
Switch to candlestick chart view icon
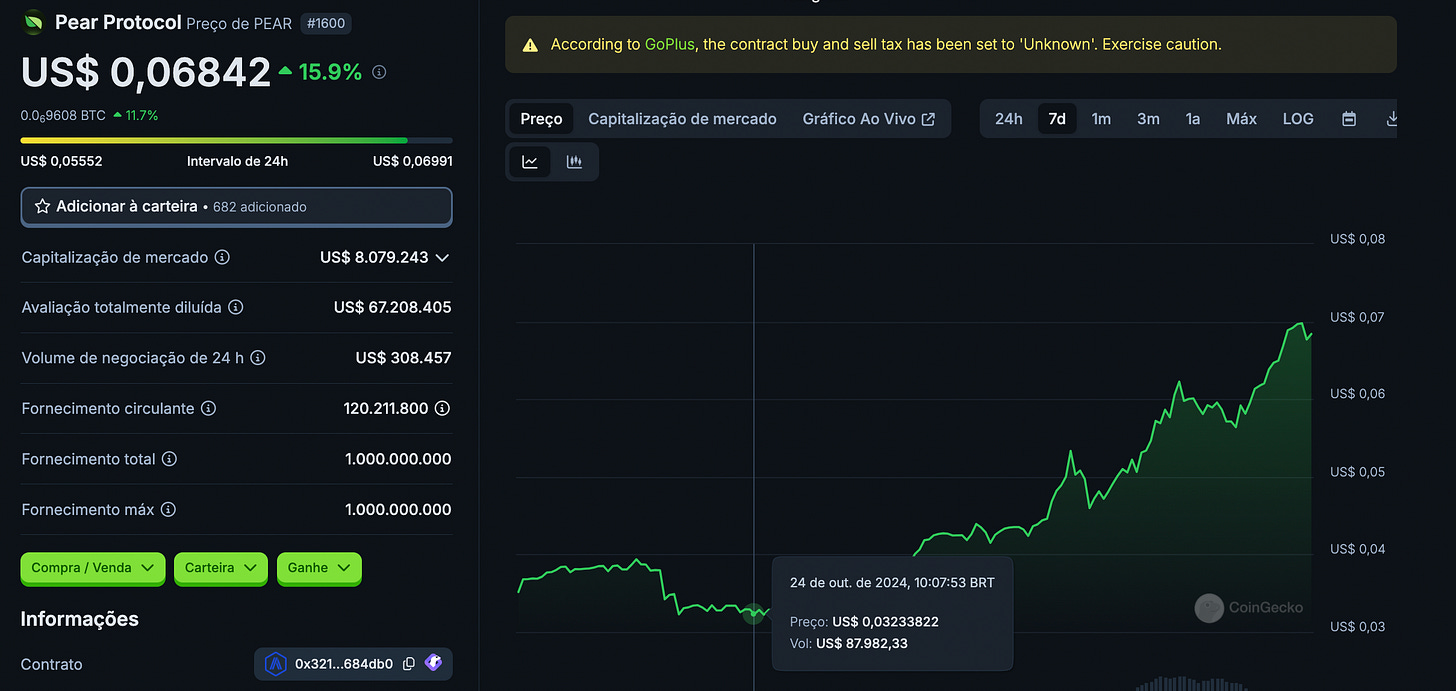tap(574, 162)
